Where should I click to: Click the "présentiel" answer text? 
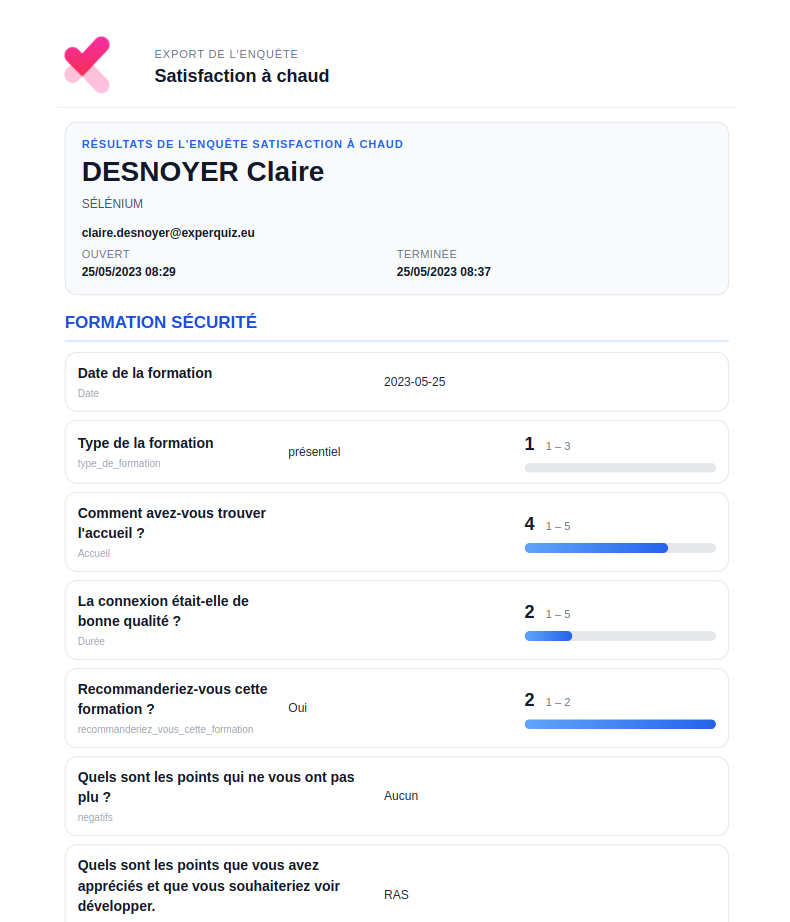[x=314, y=452]
